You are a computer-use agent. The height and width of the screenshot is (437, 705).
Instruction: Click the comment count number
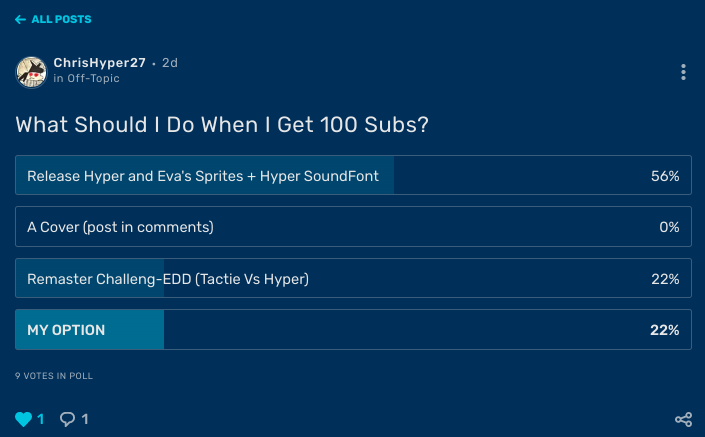(85, 419)
